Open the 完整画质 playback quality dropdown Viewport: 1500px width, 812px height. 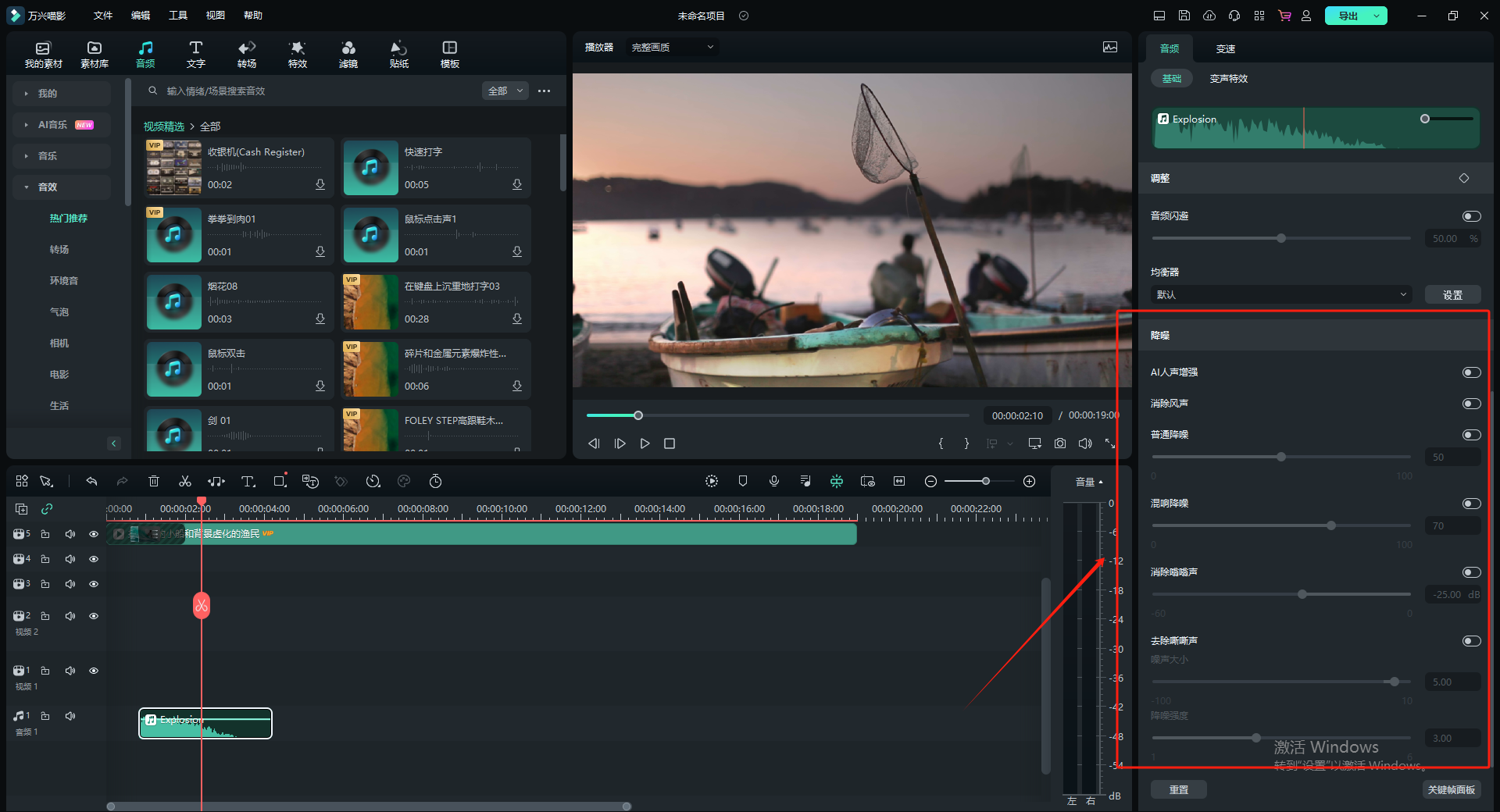[672, 48]
